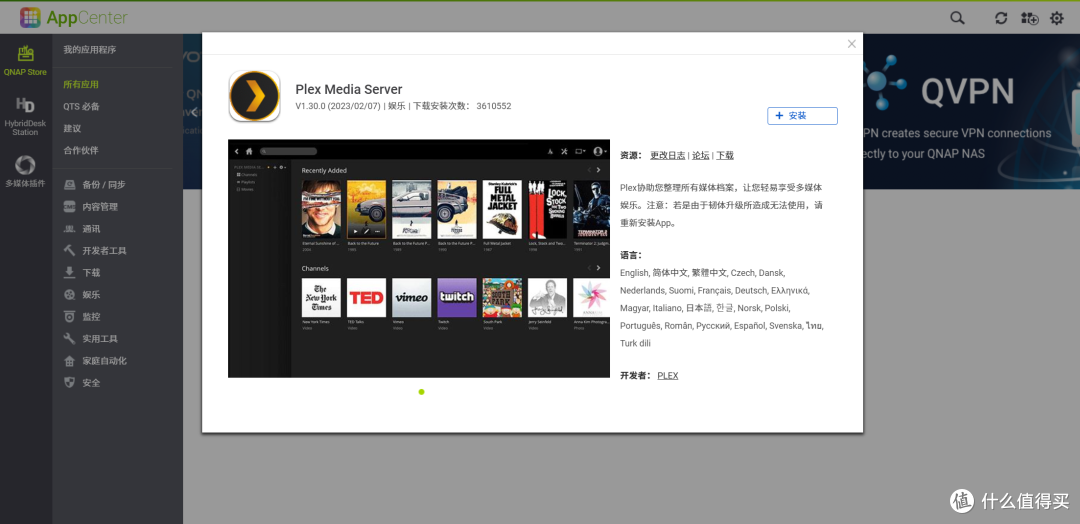Select the QTS 必备 menu item

point(81,107)
